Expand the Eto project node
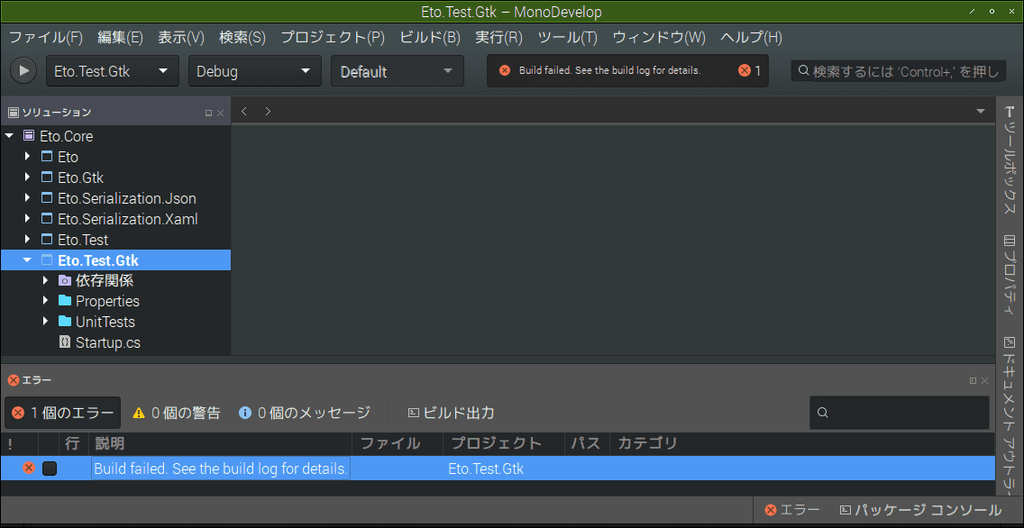Image resolution: width=1024 pixels, height=528 pixels. click(x=27, y=157)
